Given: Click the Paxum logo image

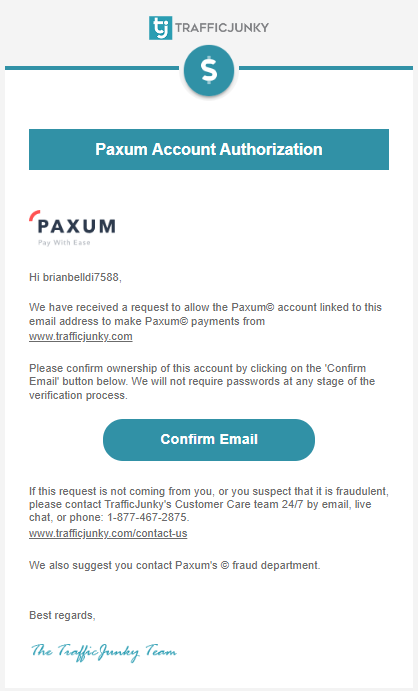Looking at the screenshot, I should (x=73, y=228).
